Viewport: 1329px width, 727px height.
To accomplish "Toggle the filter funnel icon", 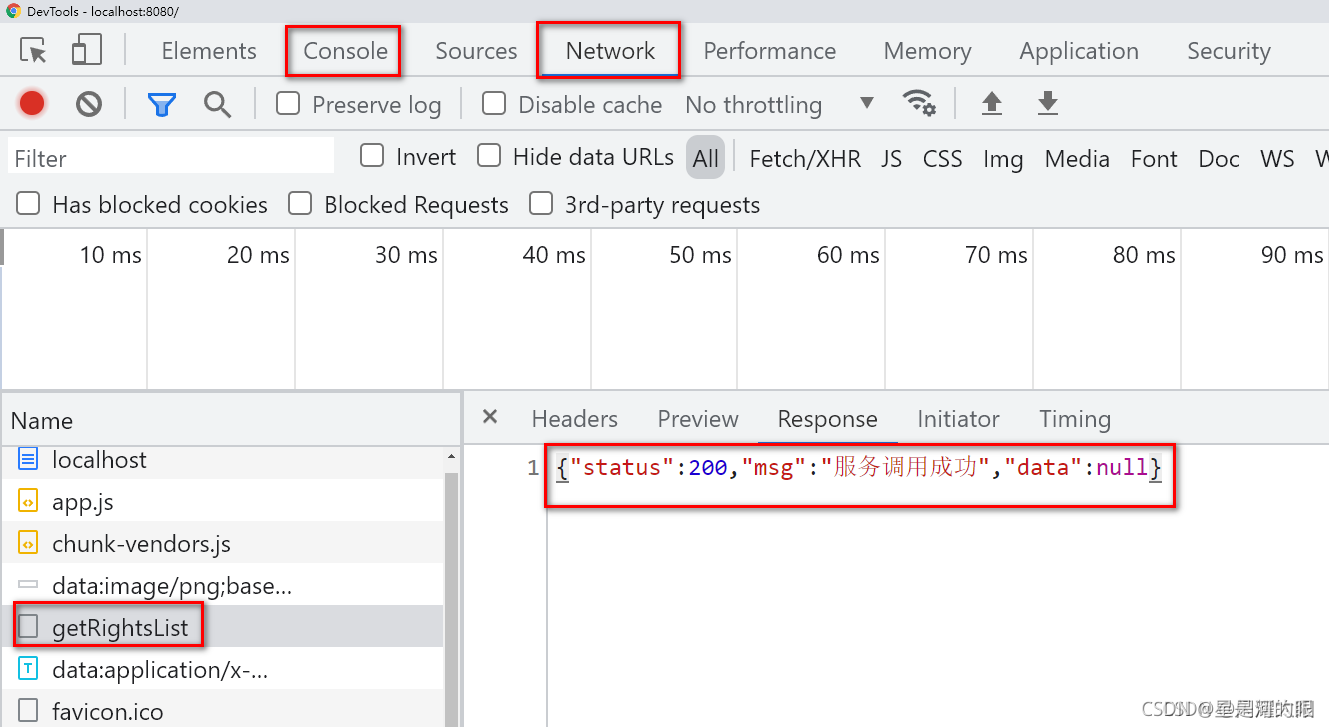I will pyautogui.click(x=162, y=104).
